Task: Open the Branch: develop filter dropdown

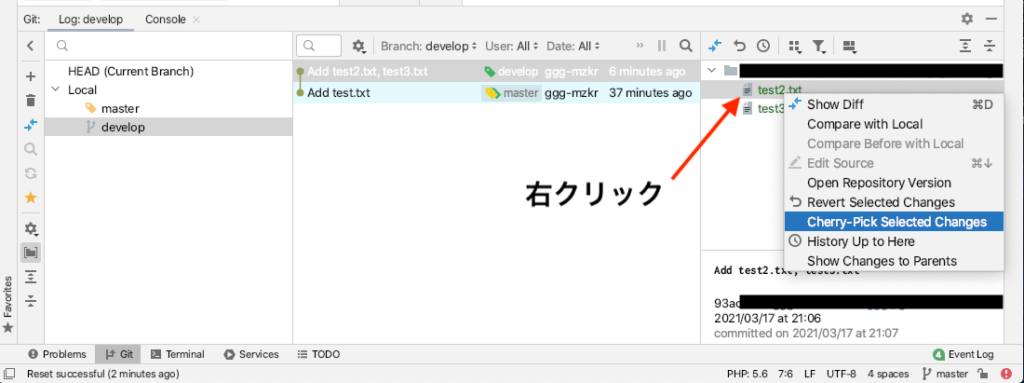Action: [x=429, y=46]
